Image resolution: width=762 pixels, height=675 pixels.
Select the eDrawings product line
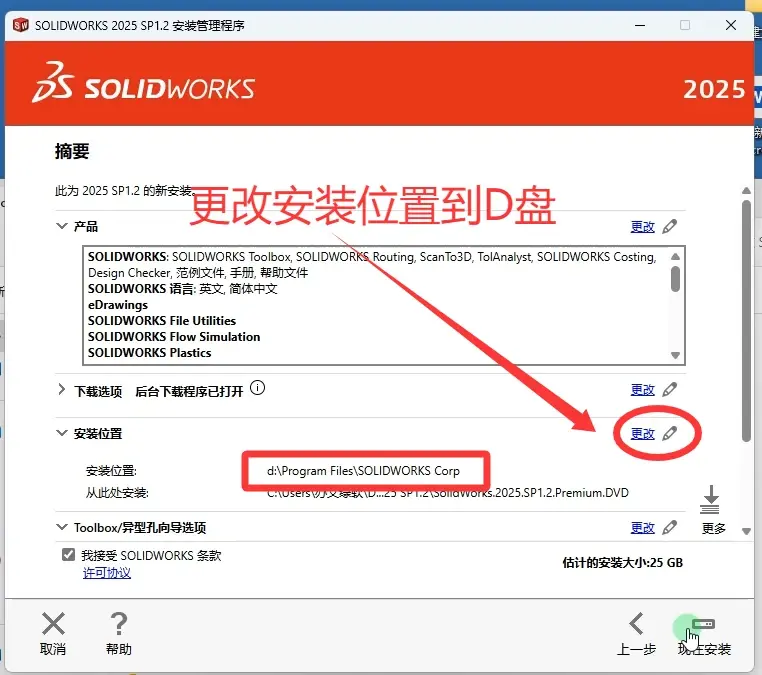coord(118,305)
